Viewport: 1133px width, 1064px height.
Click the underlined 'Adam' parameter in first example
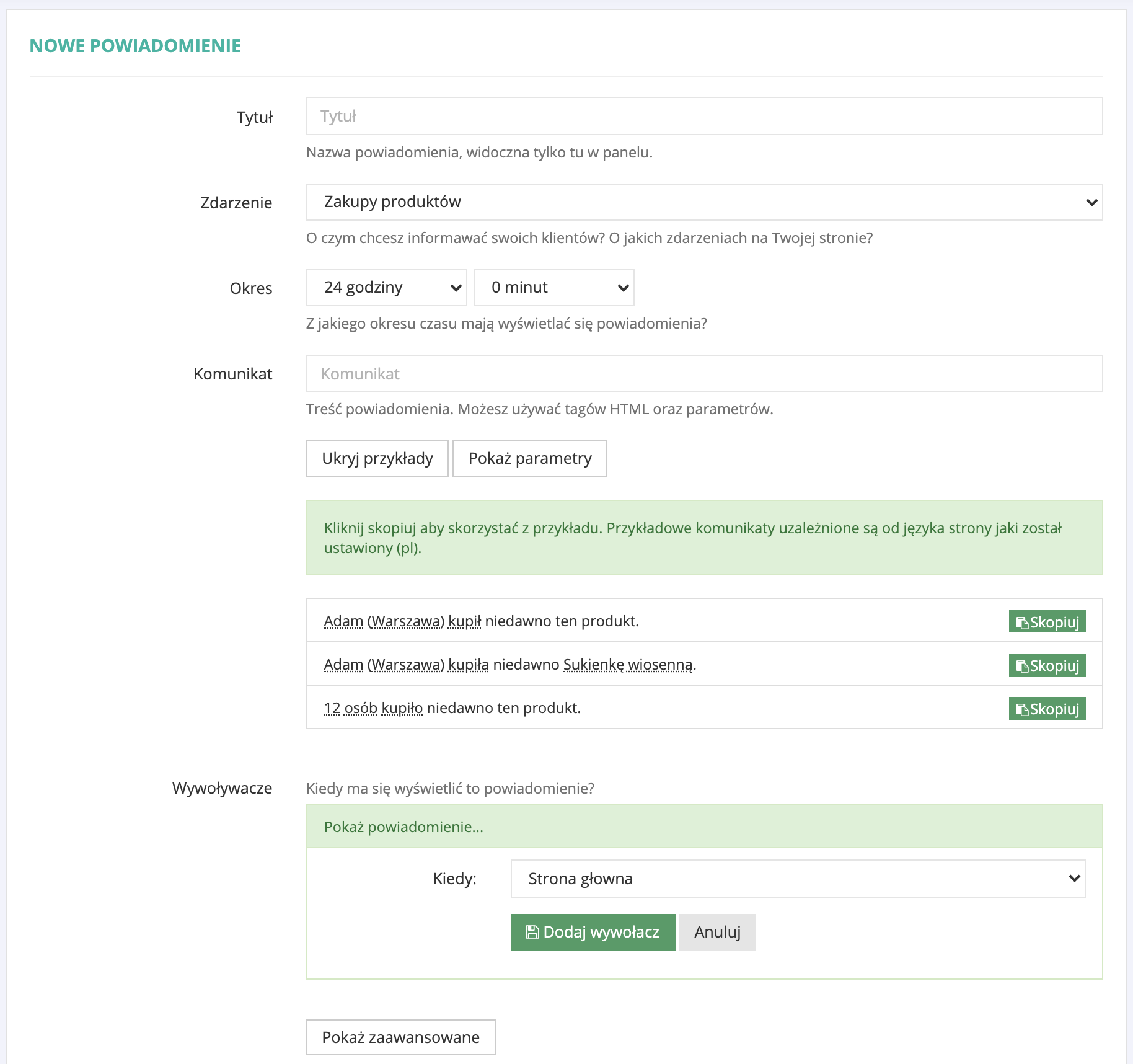click(343, 621)
